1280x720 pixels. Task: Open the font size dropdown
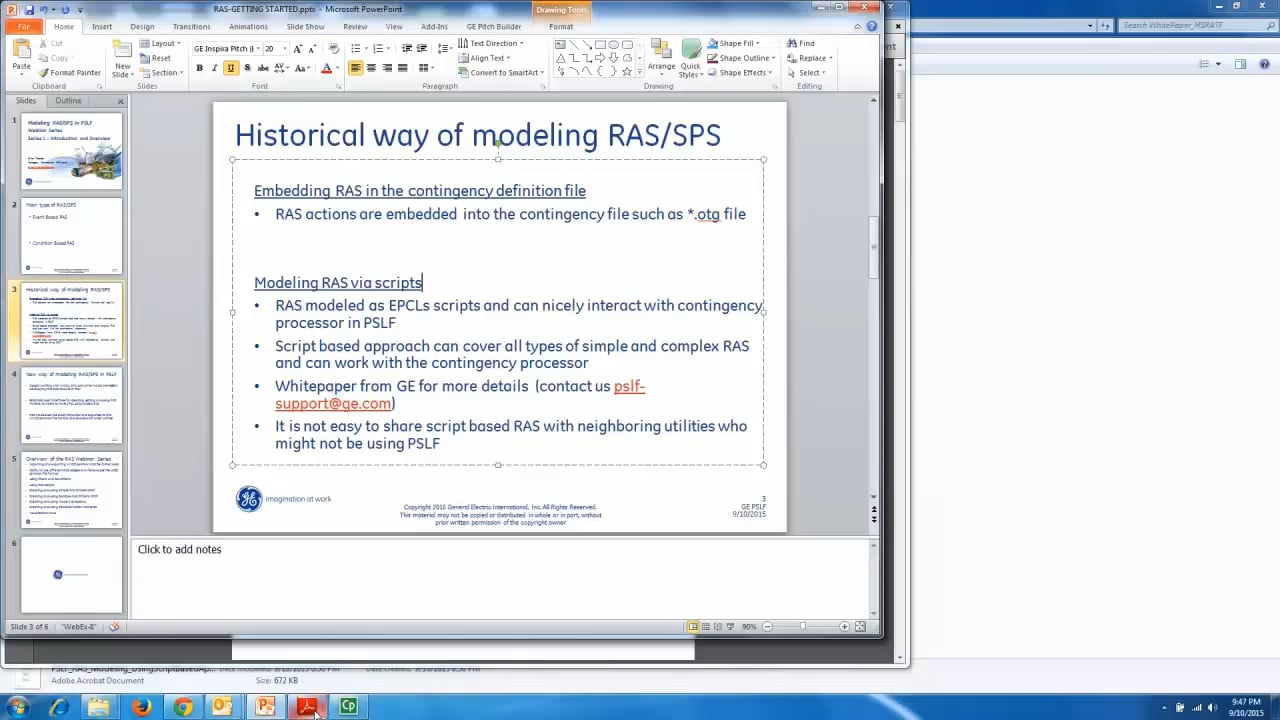(283, 48)
